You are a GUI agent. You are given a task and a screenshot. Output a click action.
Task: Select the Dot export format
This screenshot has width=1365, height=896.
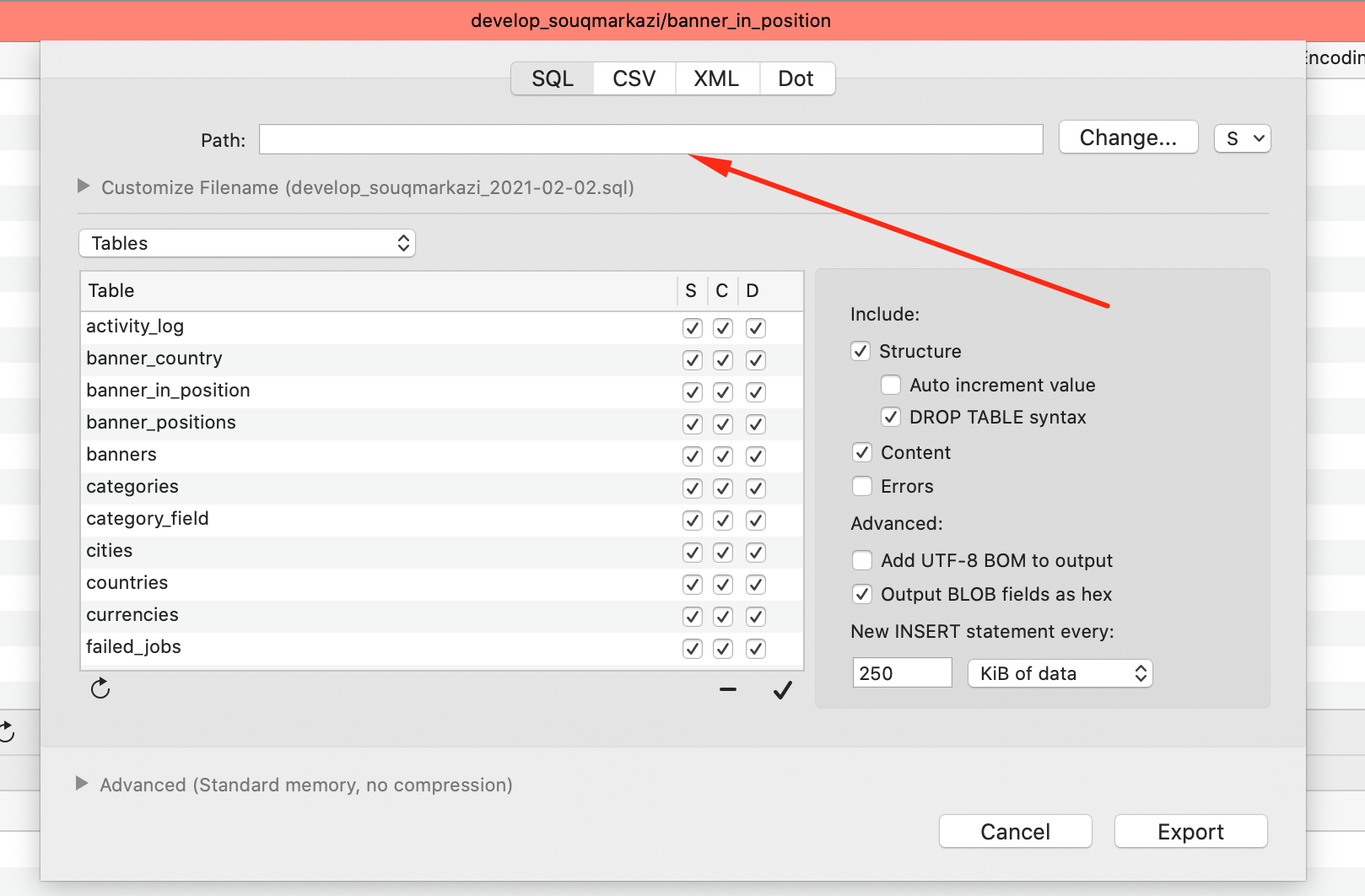[x=796, y=78]
